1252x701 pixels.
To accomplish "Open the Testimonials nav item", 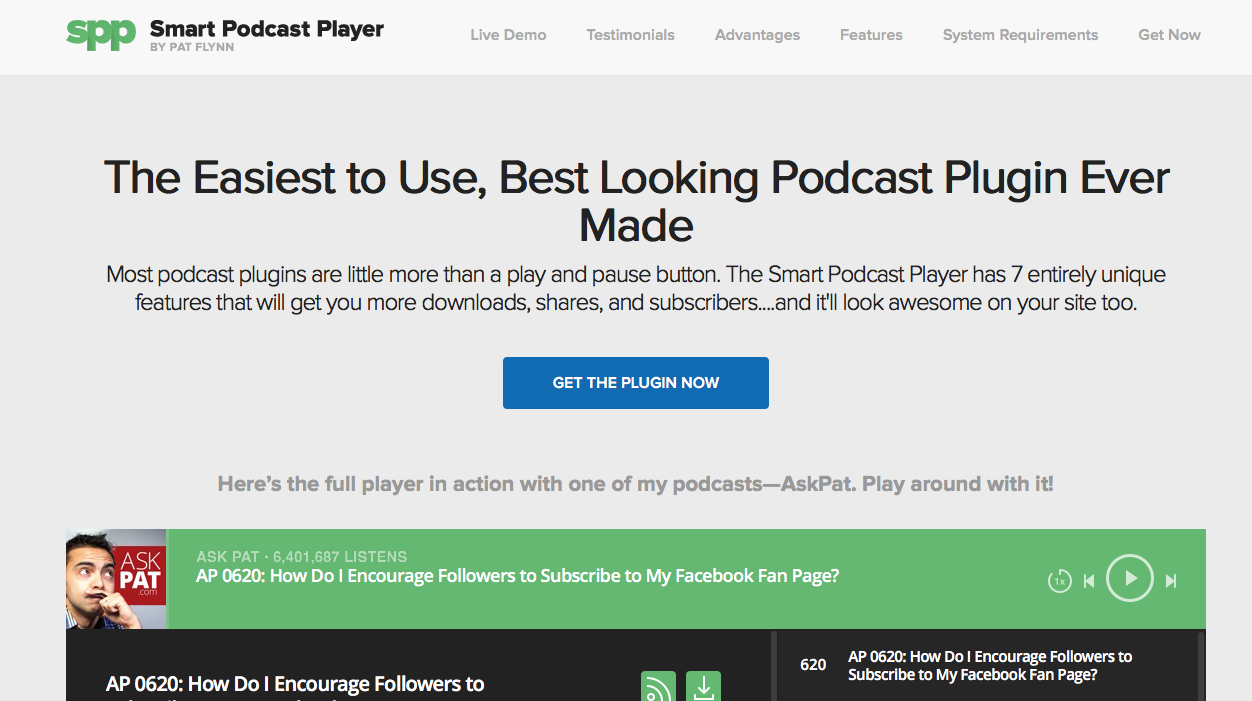I will [630, 35].
